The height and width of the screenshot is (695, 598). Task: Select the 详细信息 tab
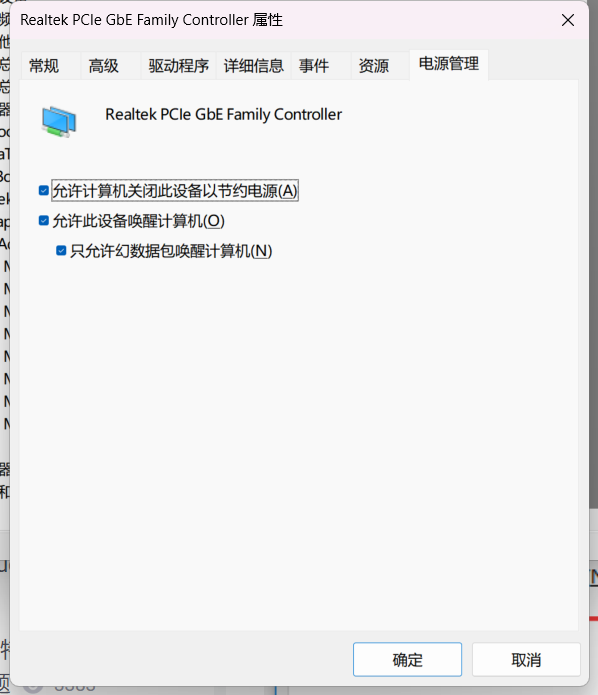[x=254, y=66]
